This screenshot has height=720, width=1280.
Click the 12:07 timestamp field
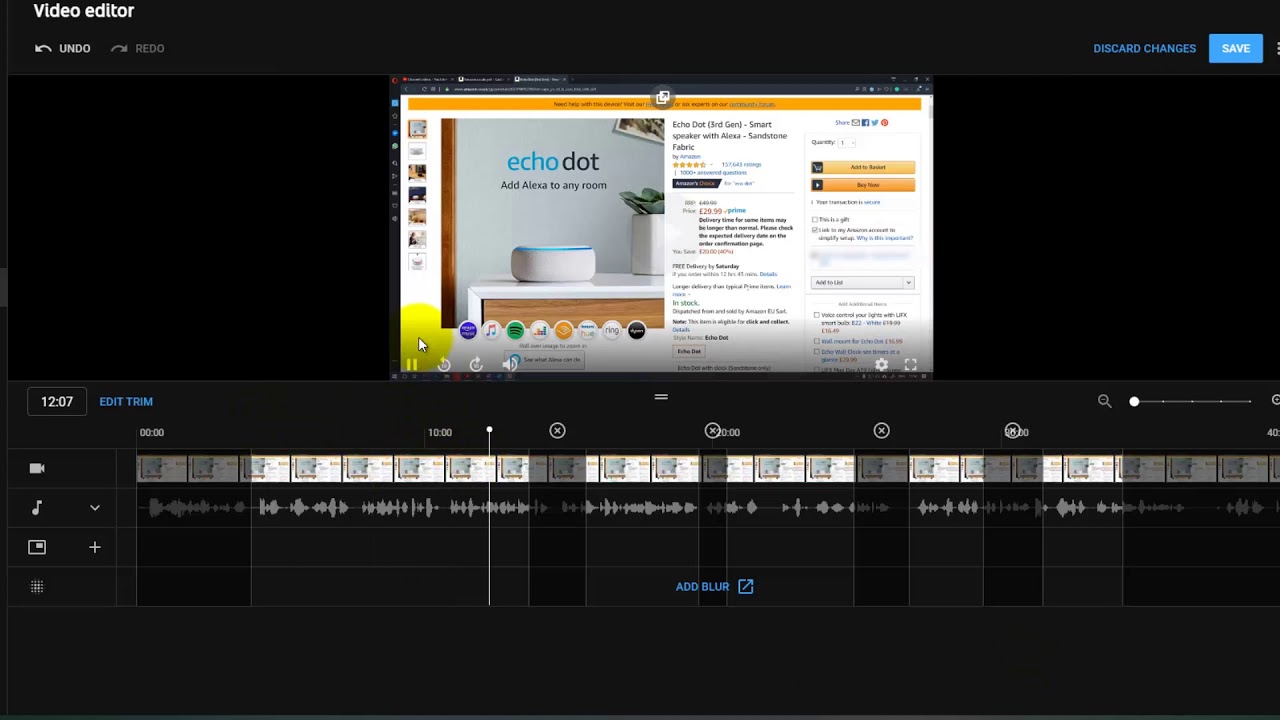point(57,401)
